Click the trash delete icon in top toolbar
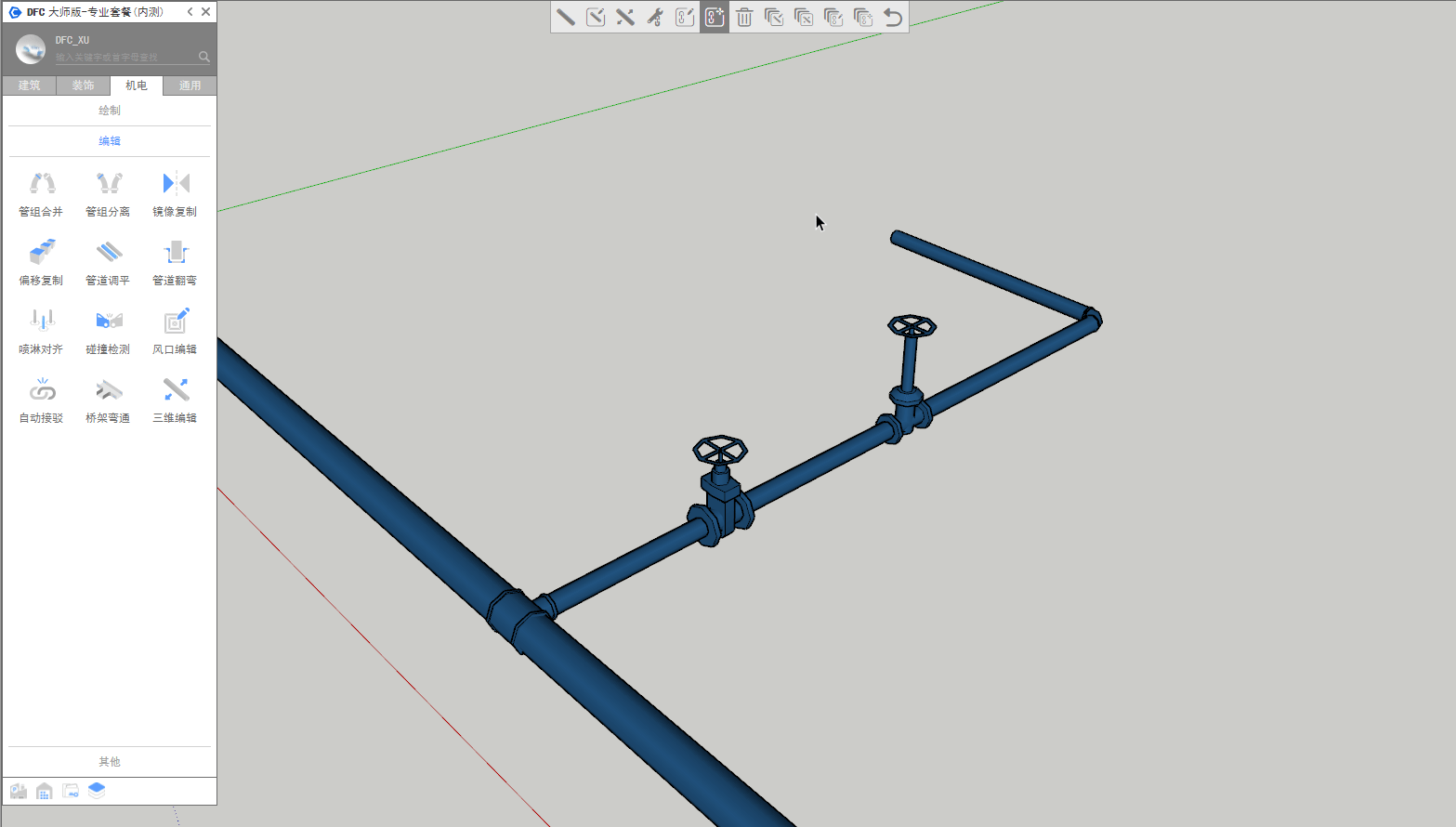This screenshot has width=1456, height=827. [744, 17]
